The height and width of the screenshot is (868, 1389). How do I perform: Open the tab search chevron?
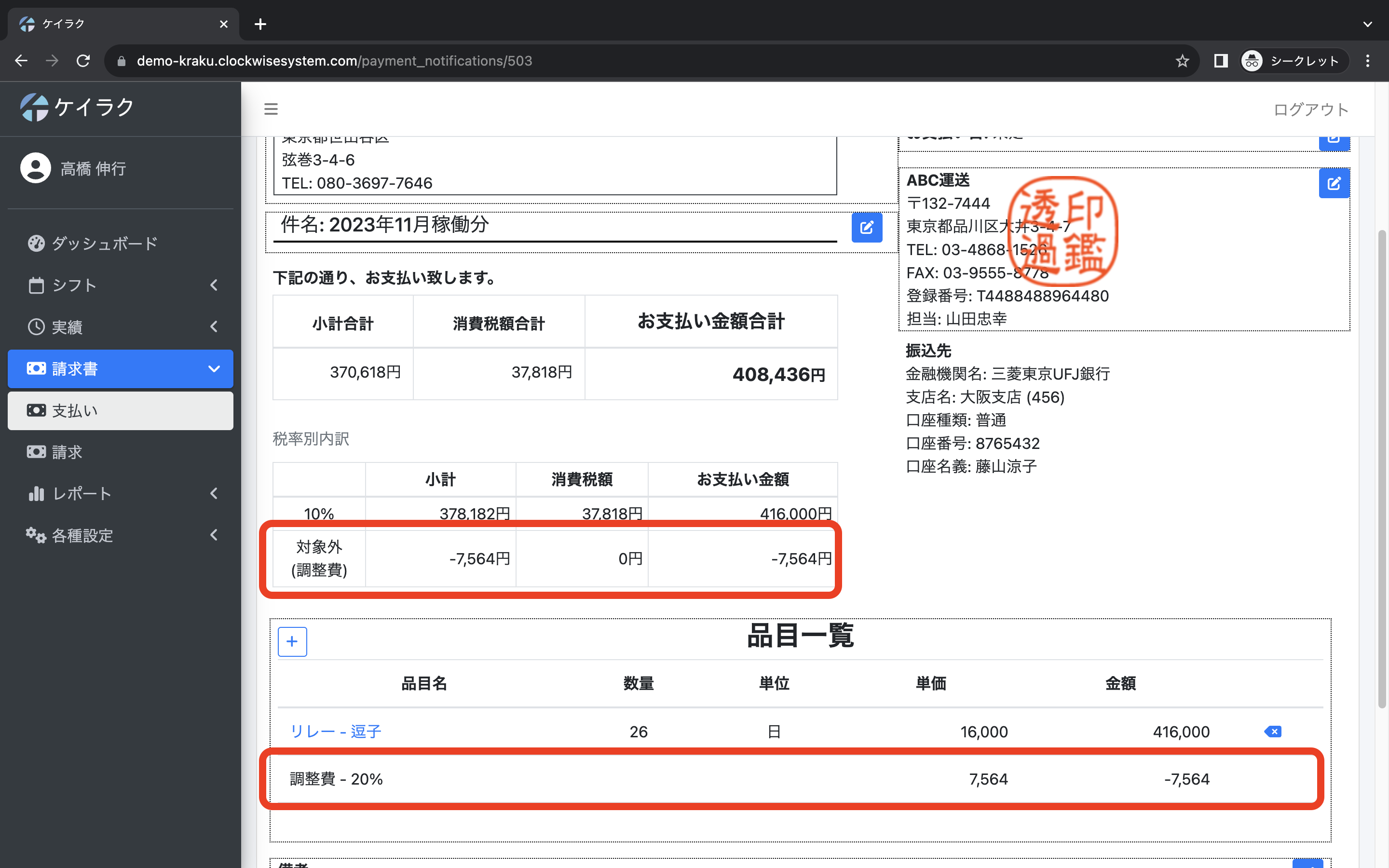1368,24
